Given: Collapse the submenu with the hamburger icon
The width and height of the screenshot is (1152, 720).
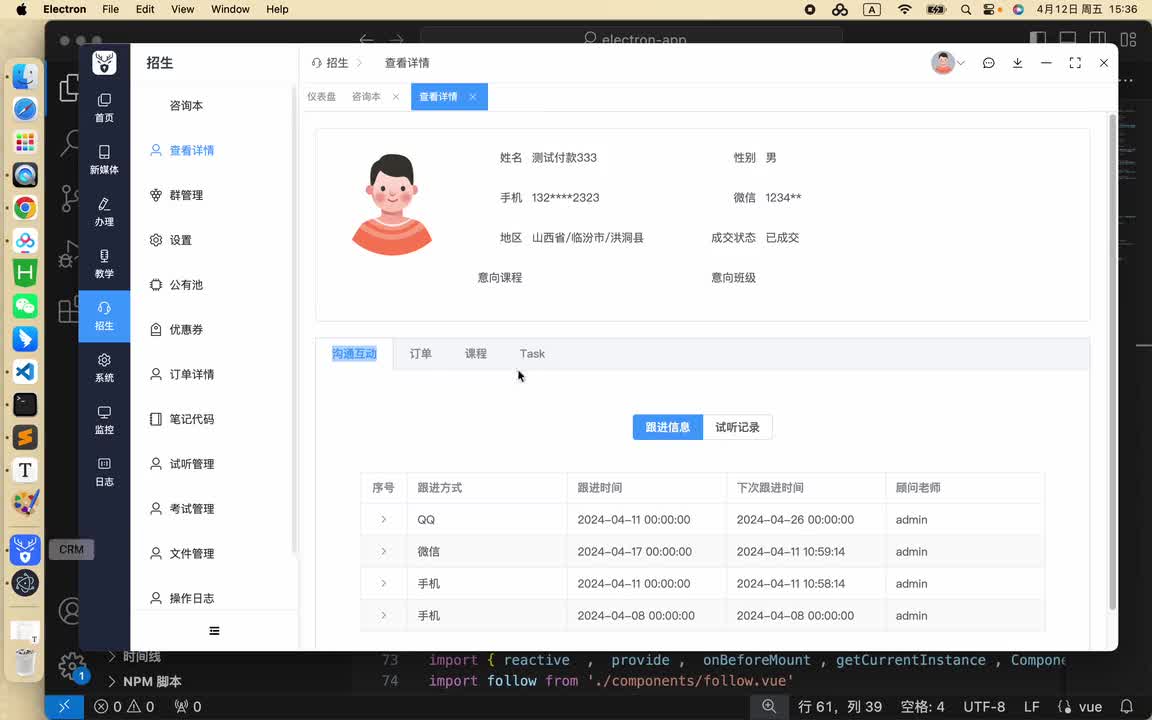Looking at the screenshot, I should click(214, 631).
